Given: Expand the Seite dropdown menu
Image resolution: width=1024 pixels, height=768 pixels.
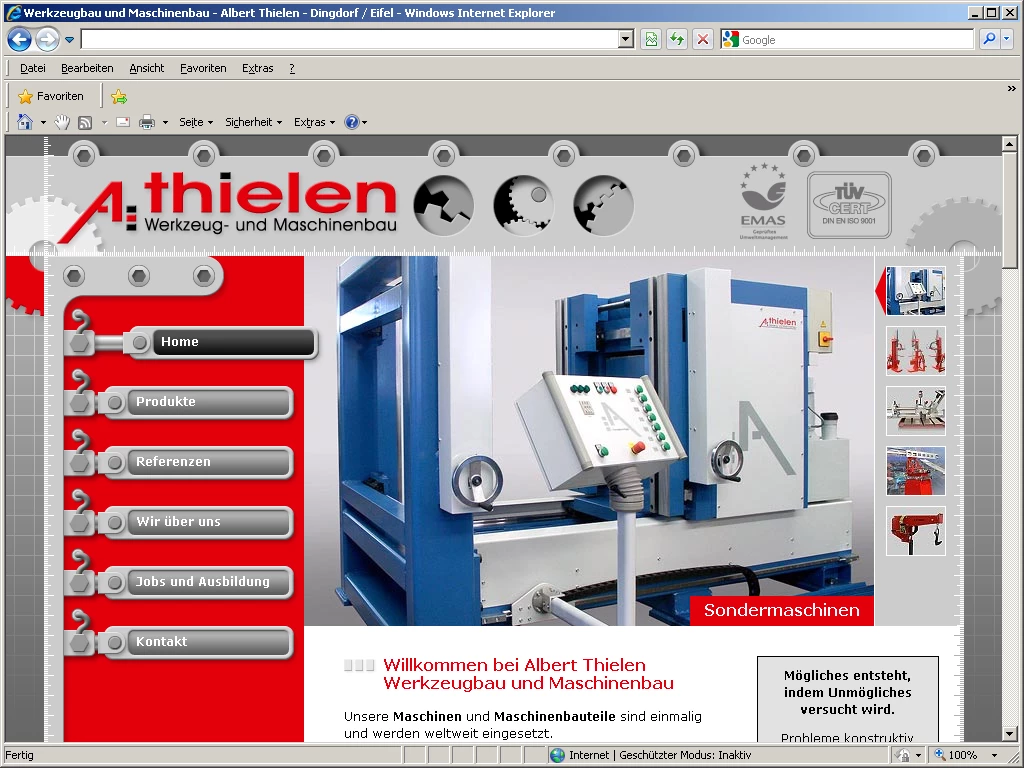Looking at the screenshot, I should [x=196, y=122].
